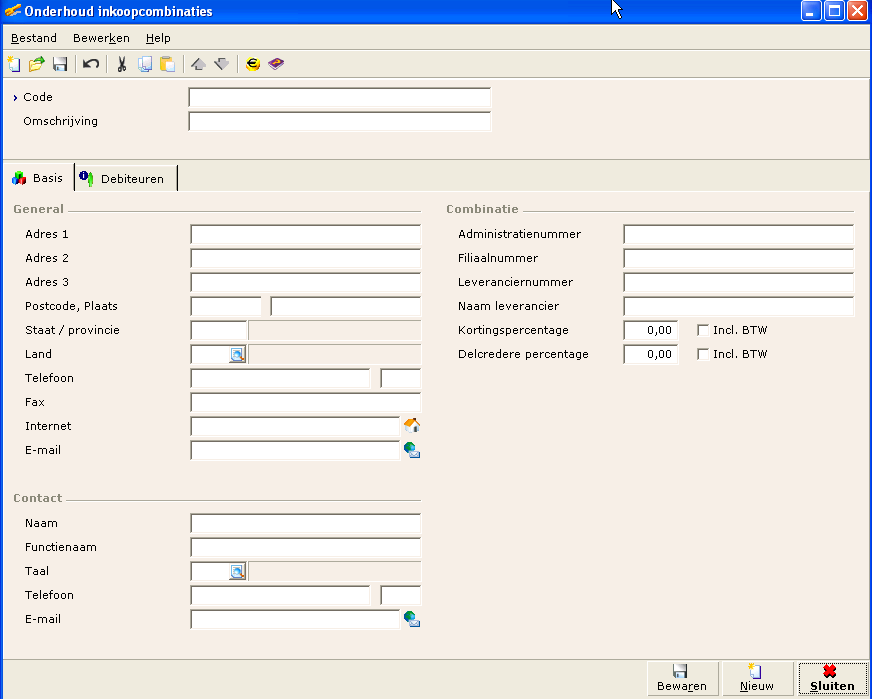Screen dimensions: 872x699
Task: Open the purple help book icon
Action: 276,64
